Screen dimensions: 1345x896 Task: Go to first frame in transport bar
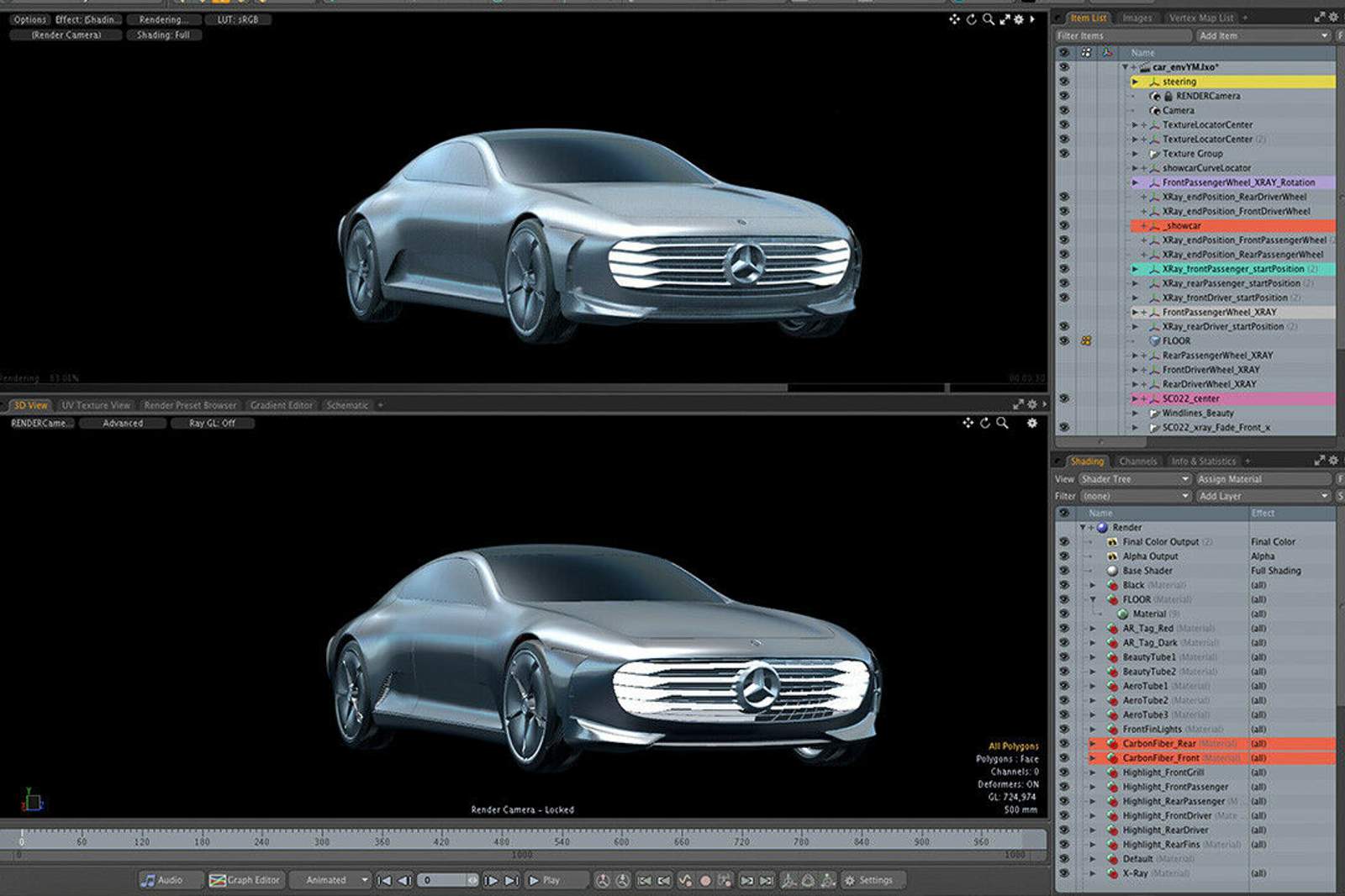point(384,880)
